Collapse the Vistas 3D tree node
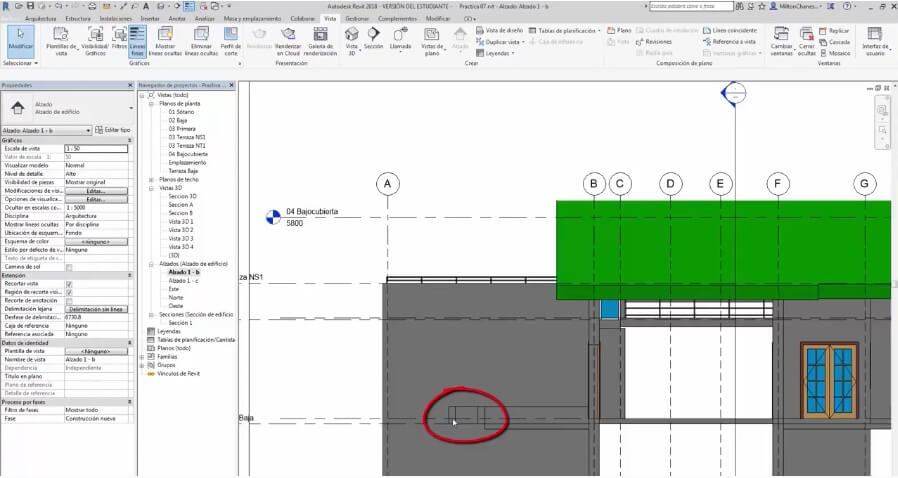 tap(150, 188)
